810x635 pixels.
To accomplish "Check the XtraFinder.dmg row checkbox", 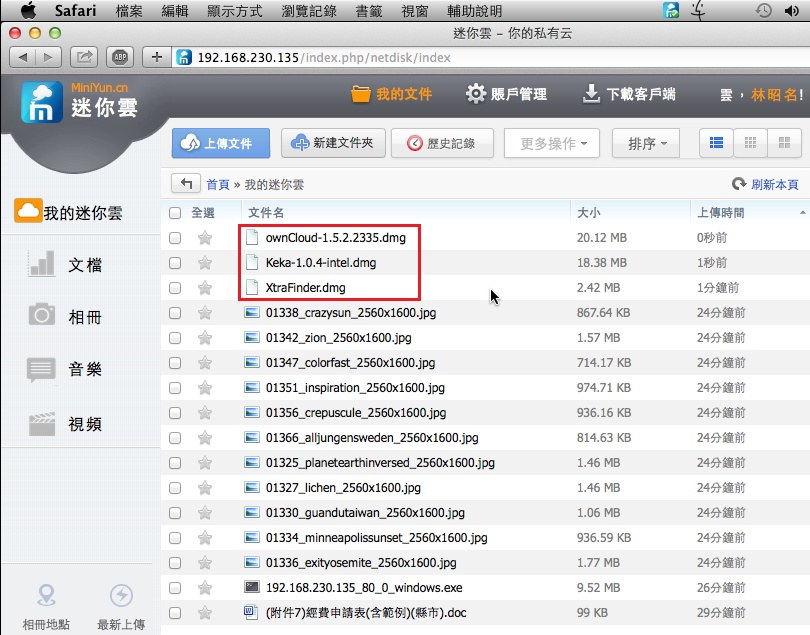I will pyautogui.click(x=175, y=287).
